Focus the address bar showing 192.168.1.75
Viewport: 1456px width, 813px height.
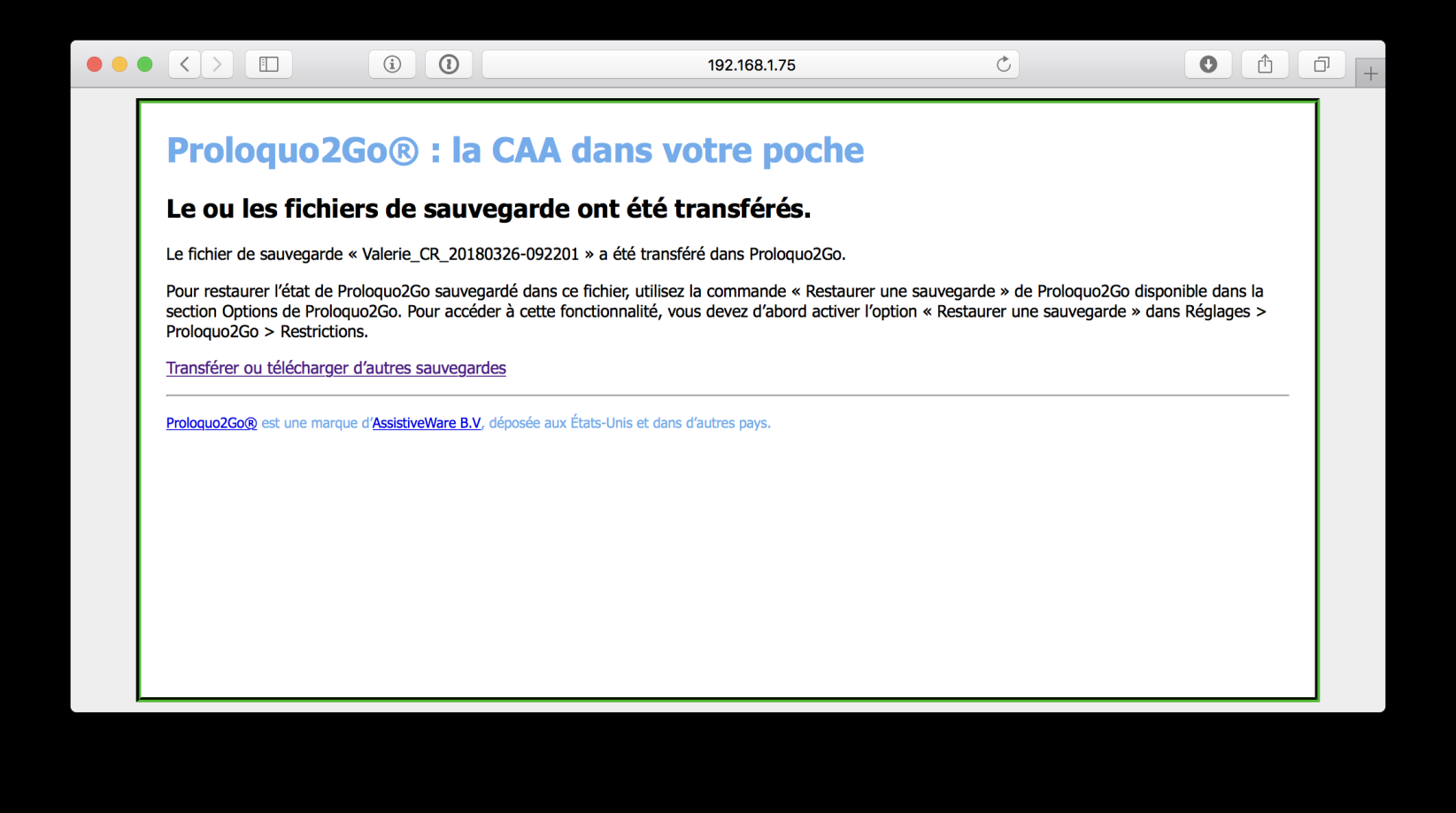751,64
